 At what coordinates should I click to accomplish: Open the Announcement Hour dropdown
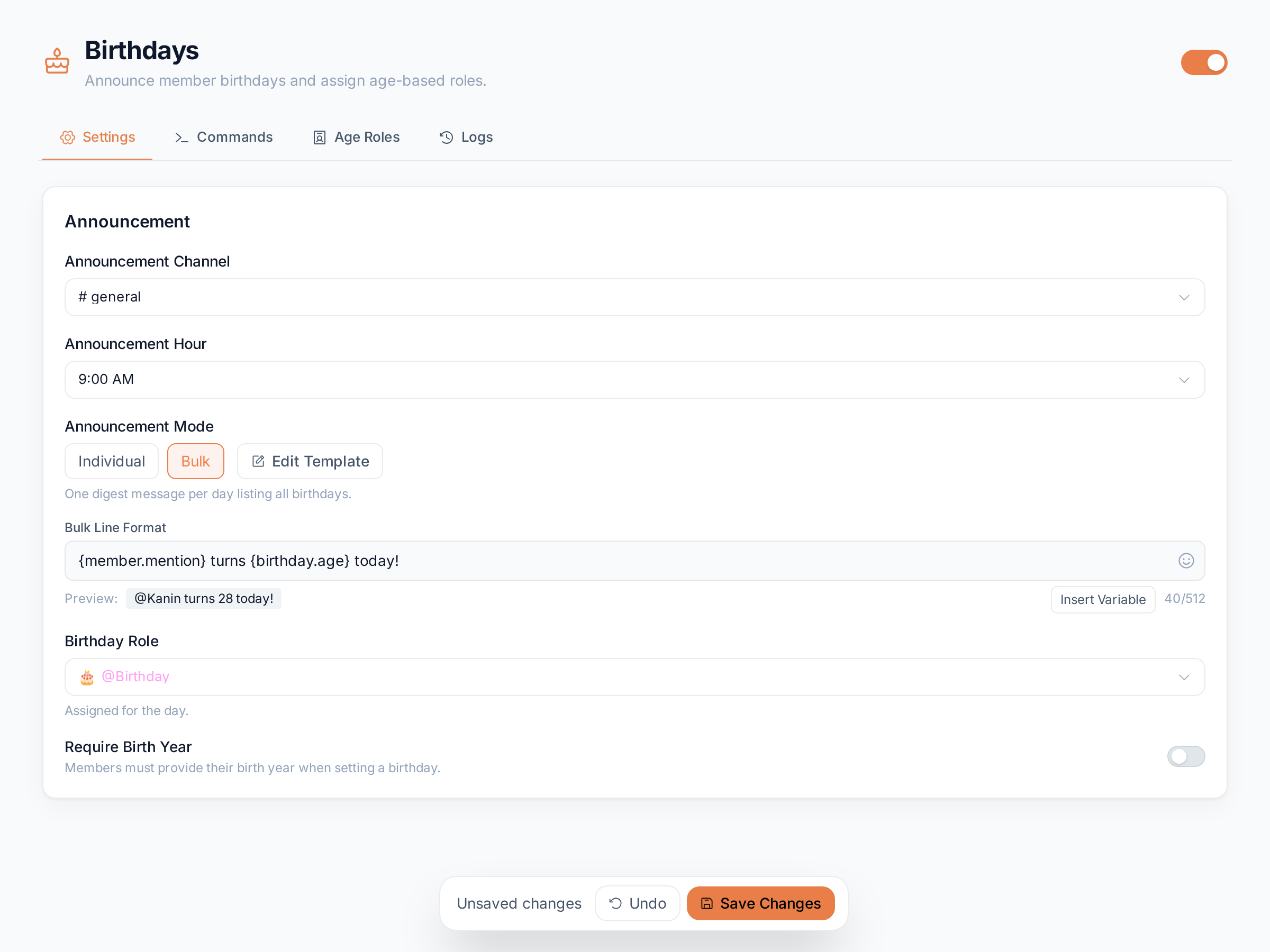[634, 380]
